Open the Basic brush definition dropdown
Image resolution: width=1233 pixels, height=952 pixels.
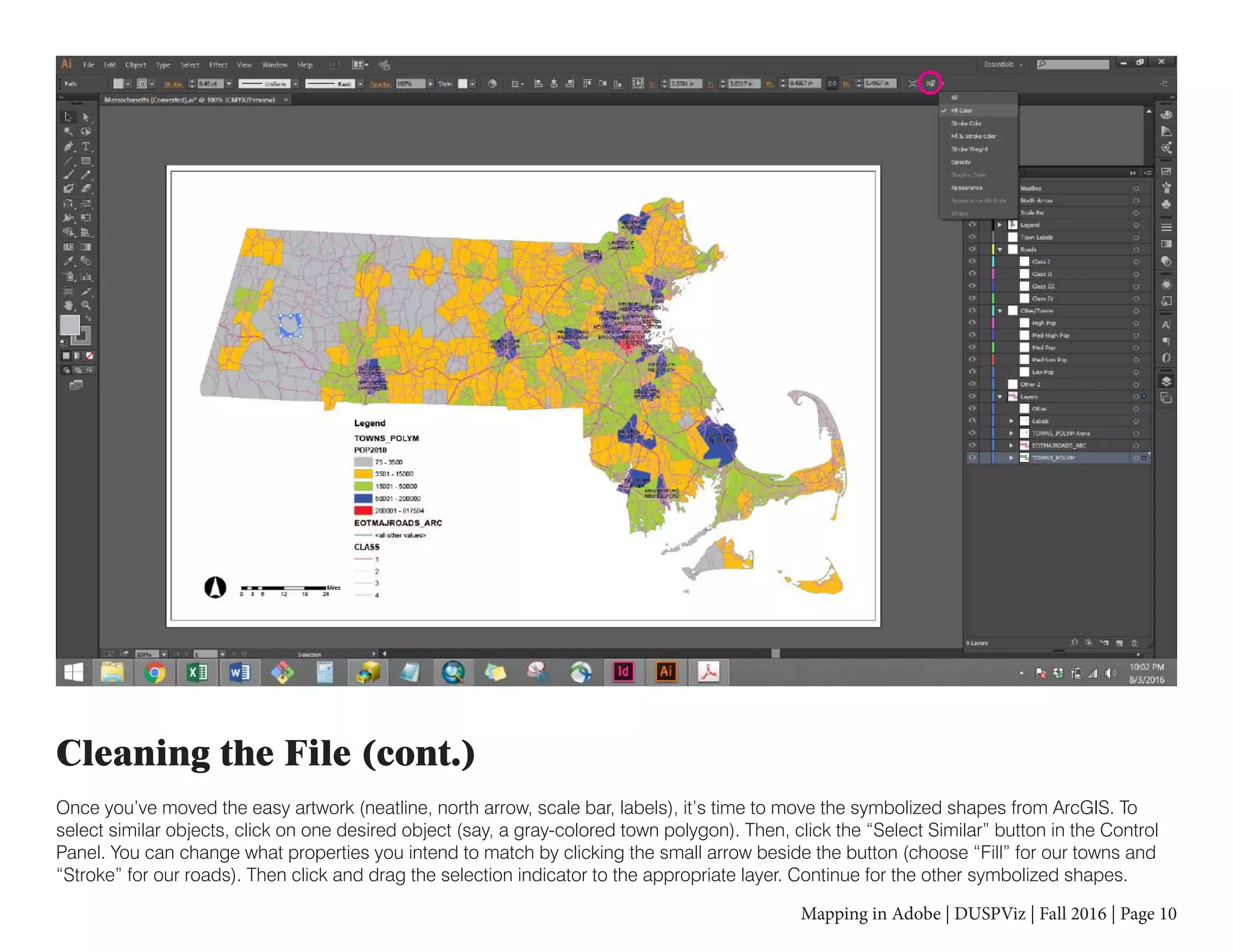(x=360, y=84)
